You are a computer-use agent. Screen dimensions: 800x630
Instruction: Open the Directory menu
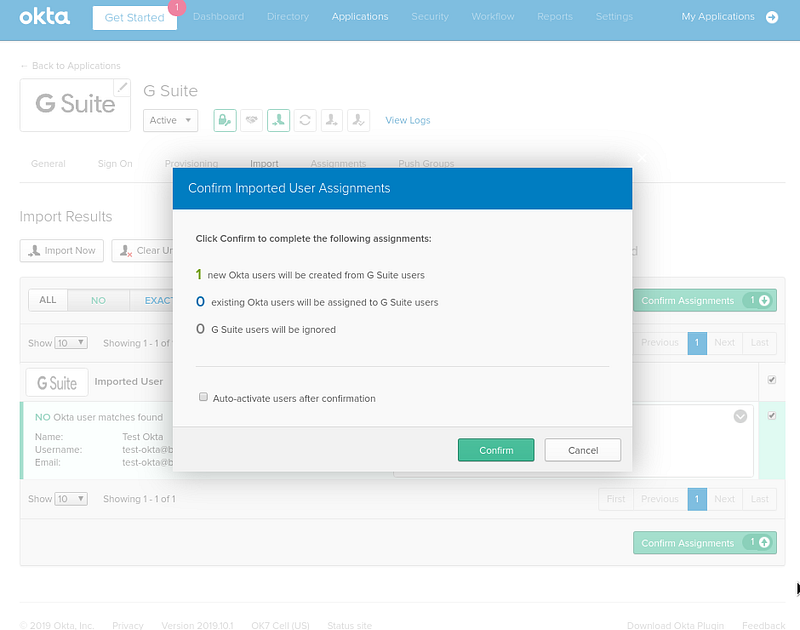click(288, 16)
